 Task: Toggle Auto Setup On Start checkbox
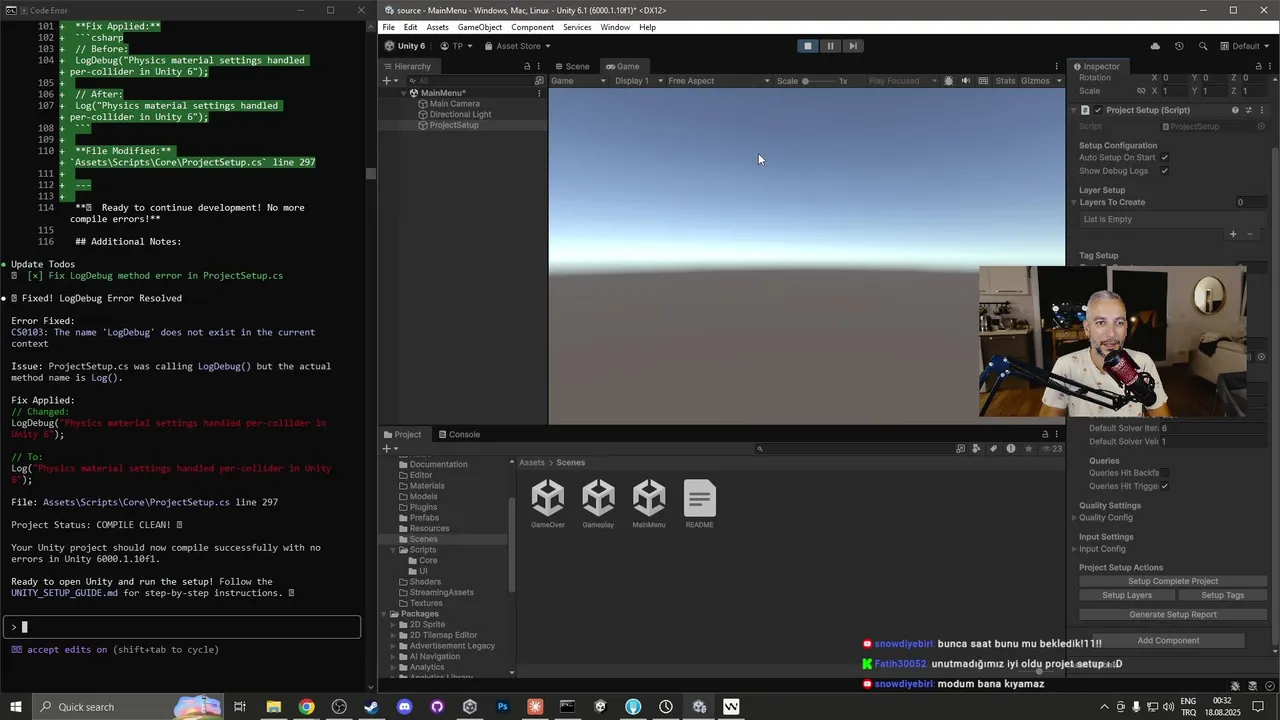click(1164, 158)
